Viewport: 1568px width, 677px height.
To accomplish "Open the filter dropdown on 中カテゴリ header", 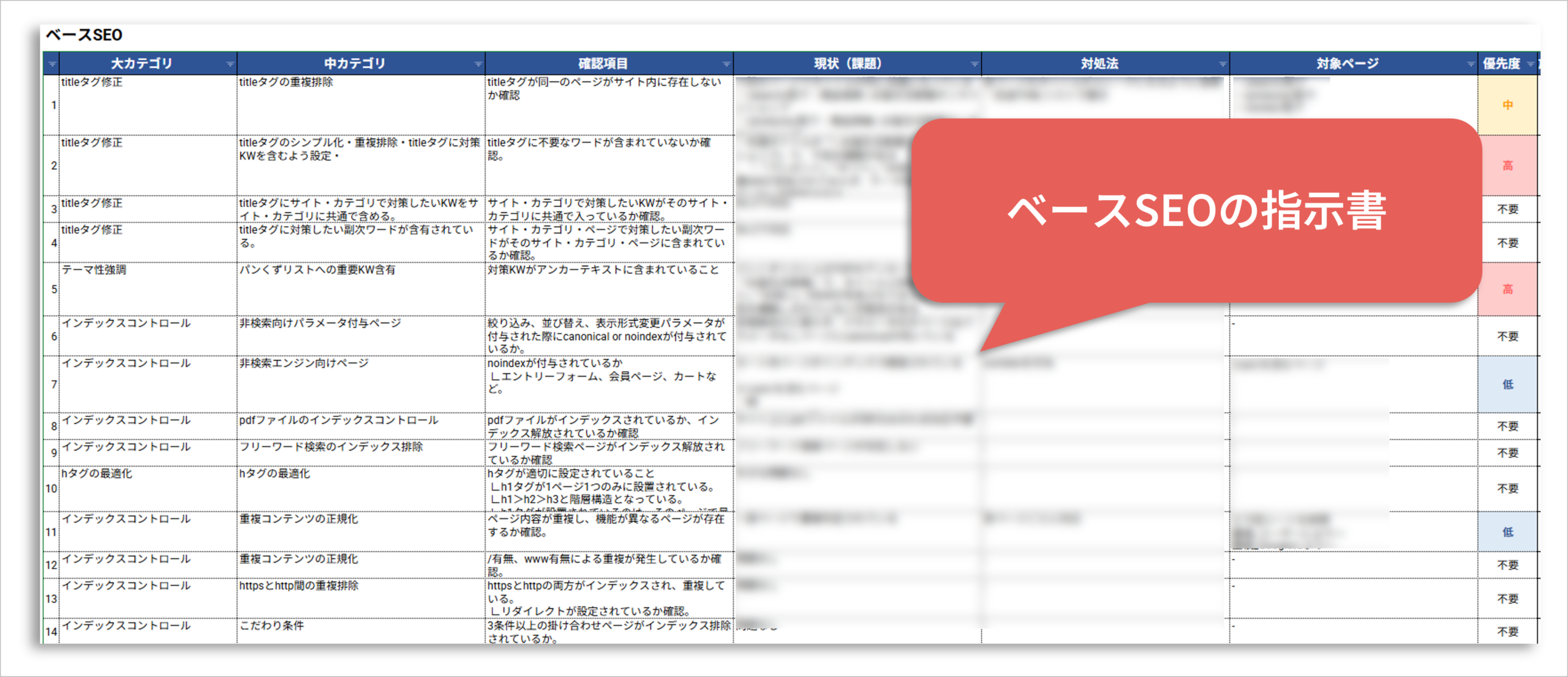I will (478, 64).
